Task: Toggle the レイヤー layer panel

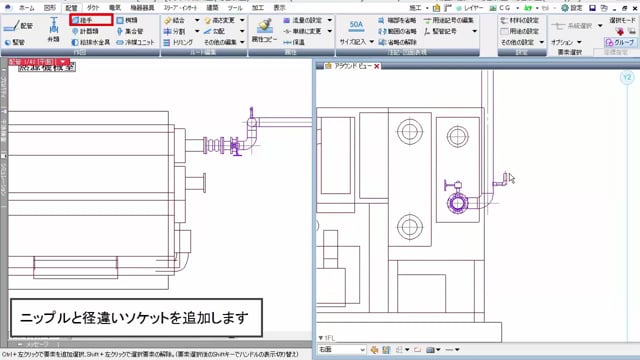Action: click(469, 8)
